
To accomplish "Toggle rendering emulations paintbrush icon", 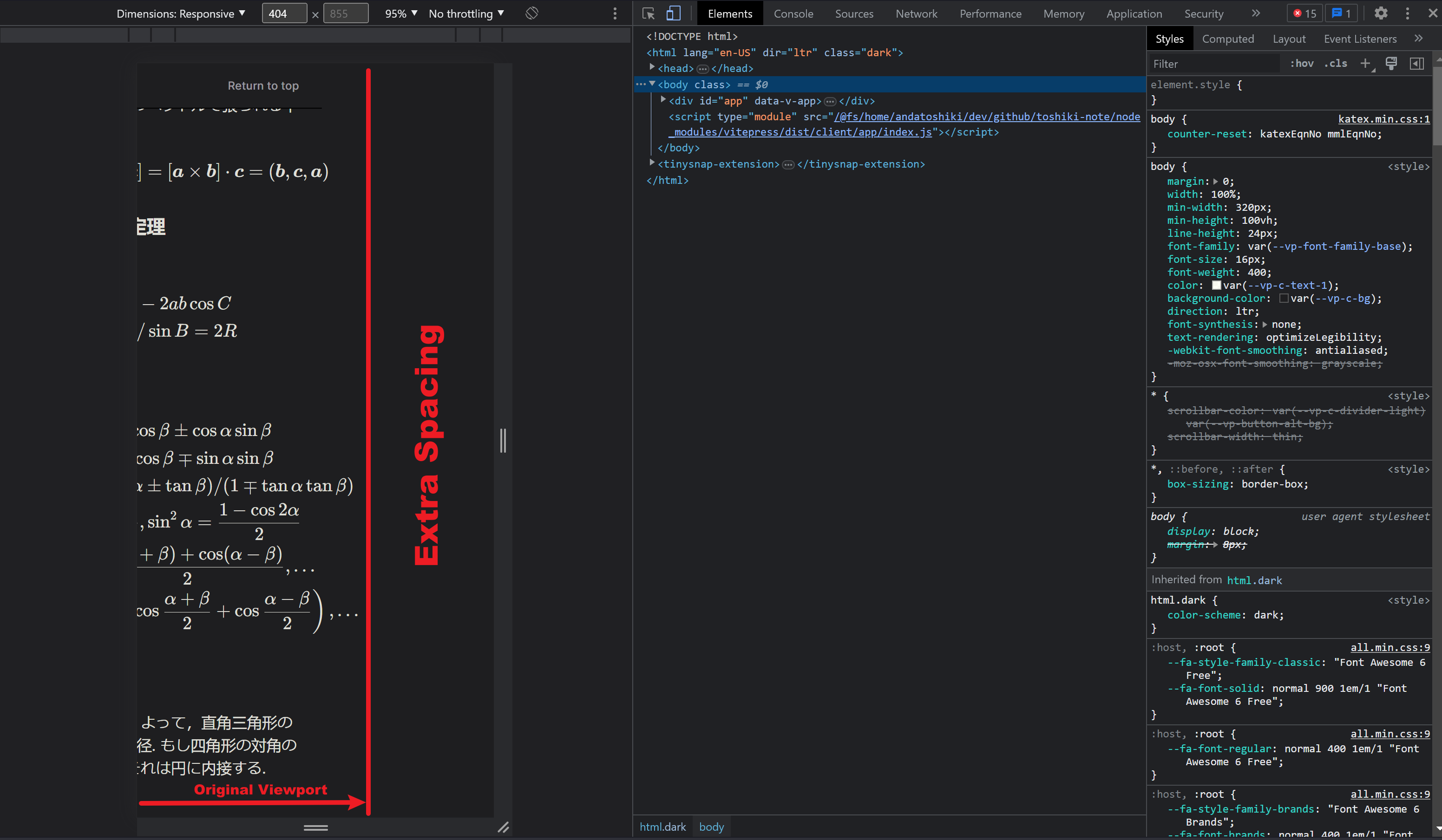I will point(1391,64).
